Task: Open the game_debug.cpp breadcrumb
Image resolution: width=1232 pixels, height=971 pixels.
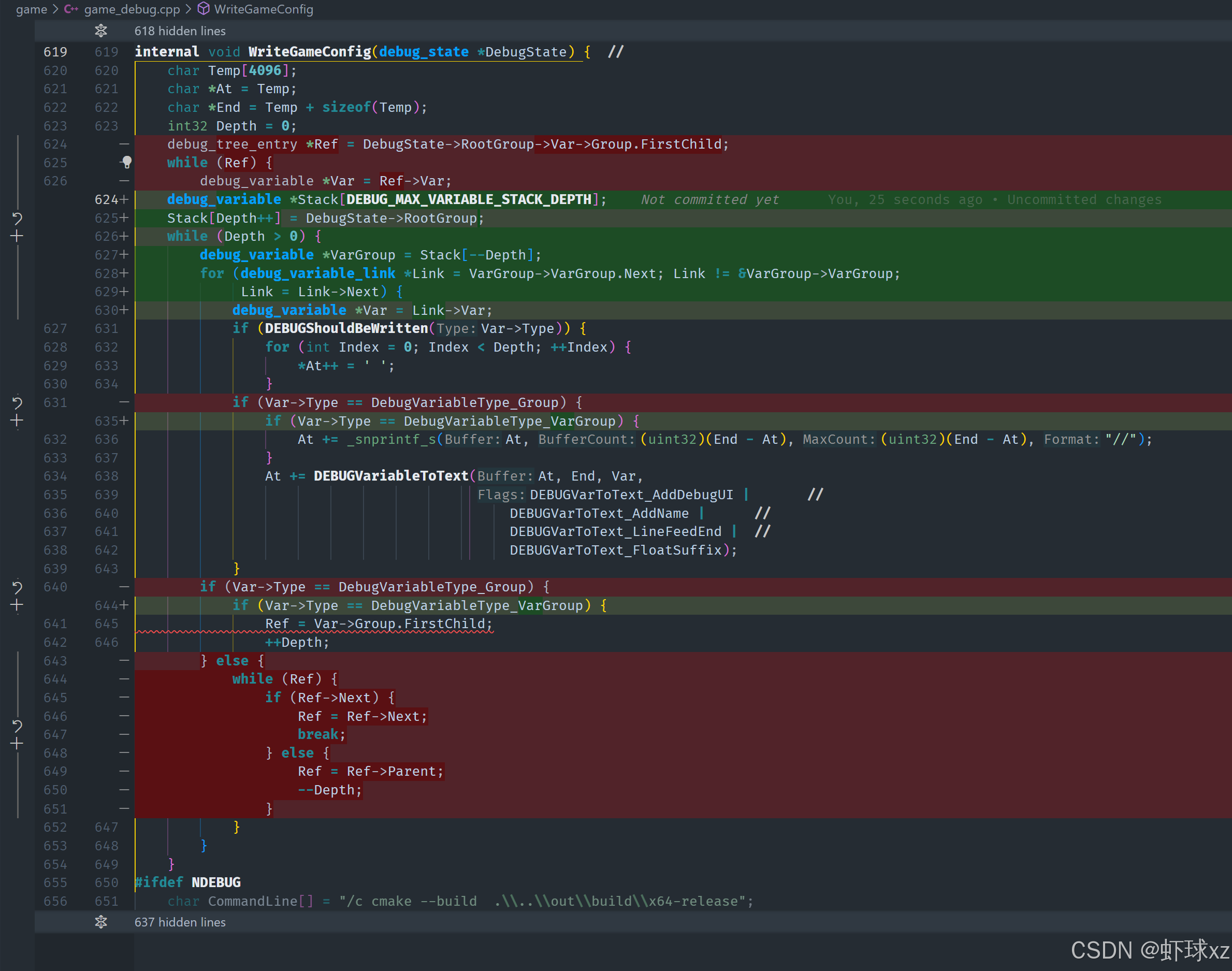Action: [132, 9]
